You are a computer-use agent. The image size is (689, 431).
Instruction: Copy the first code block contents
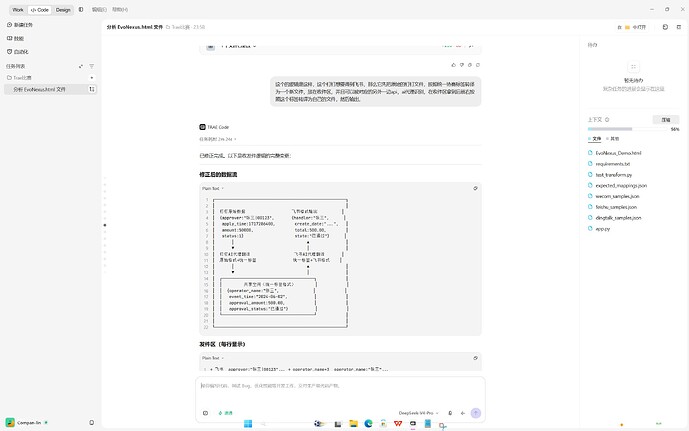(x=475, y=188)
